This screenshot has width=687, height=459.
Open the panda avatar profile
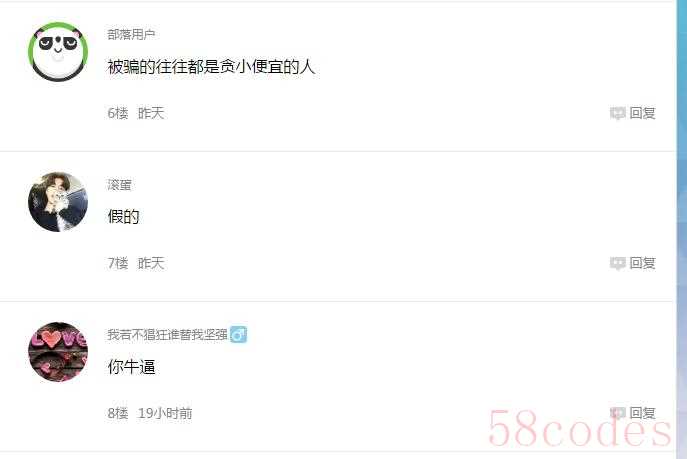click(58, 52)
